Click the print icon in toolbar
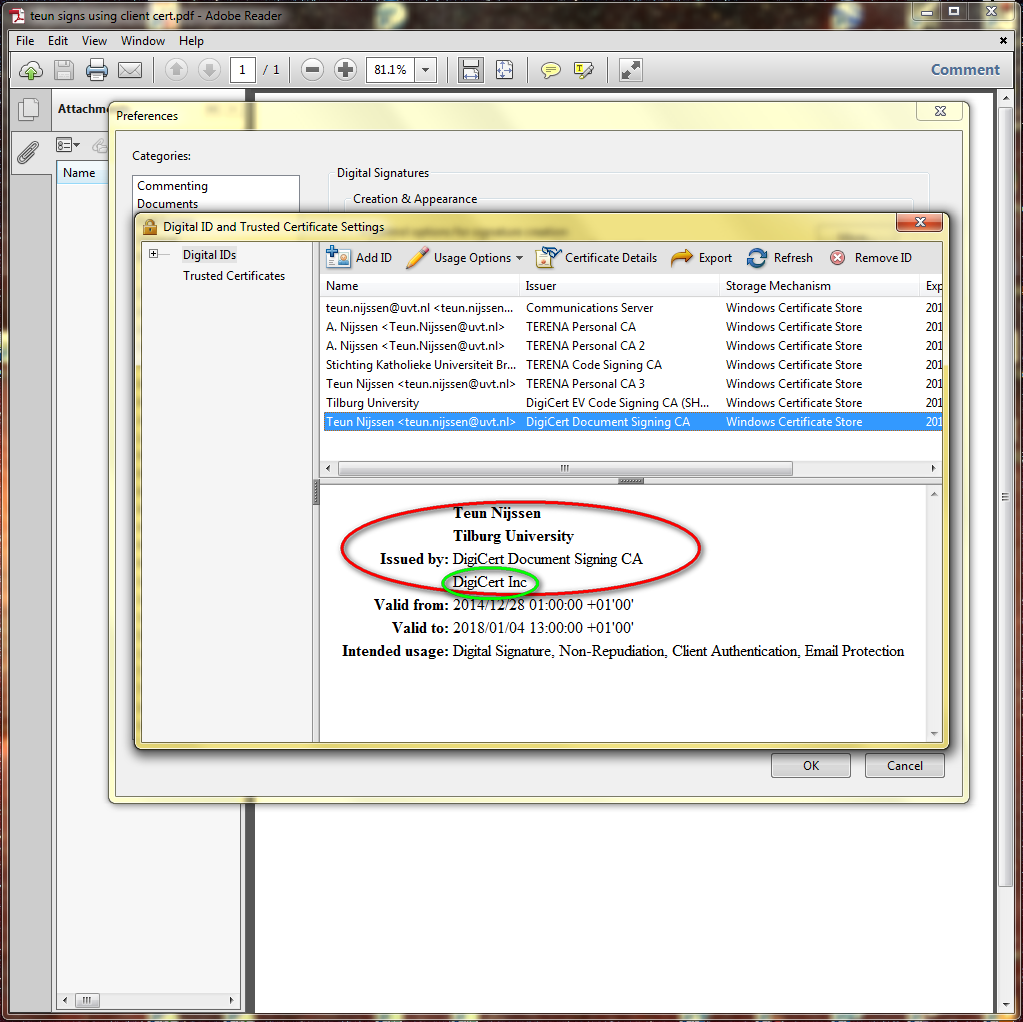The width and height of the screenshot is (1023, 1022). pyautogui.click(x=97, y=70)
